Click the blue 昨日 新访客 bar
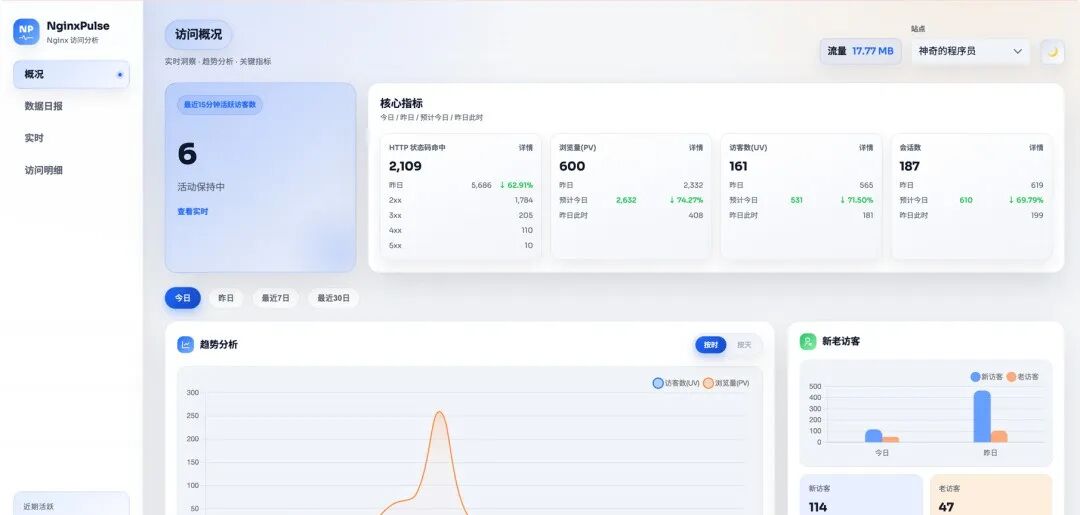This screenshot has height=515, width=1080. point(982,417)
